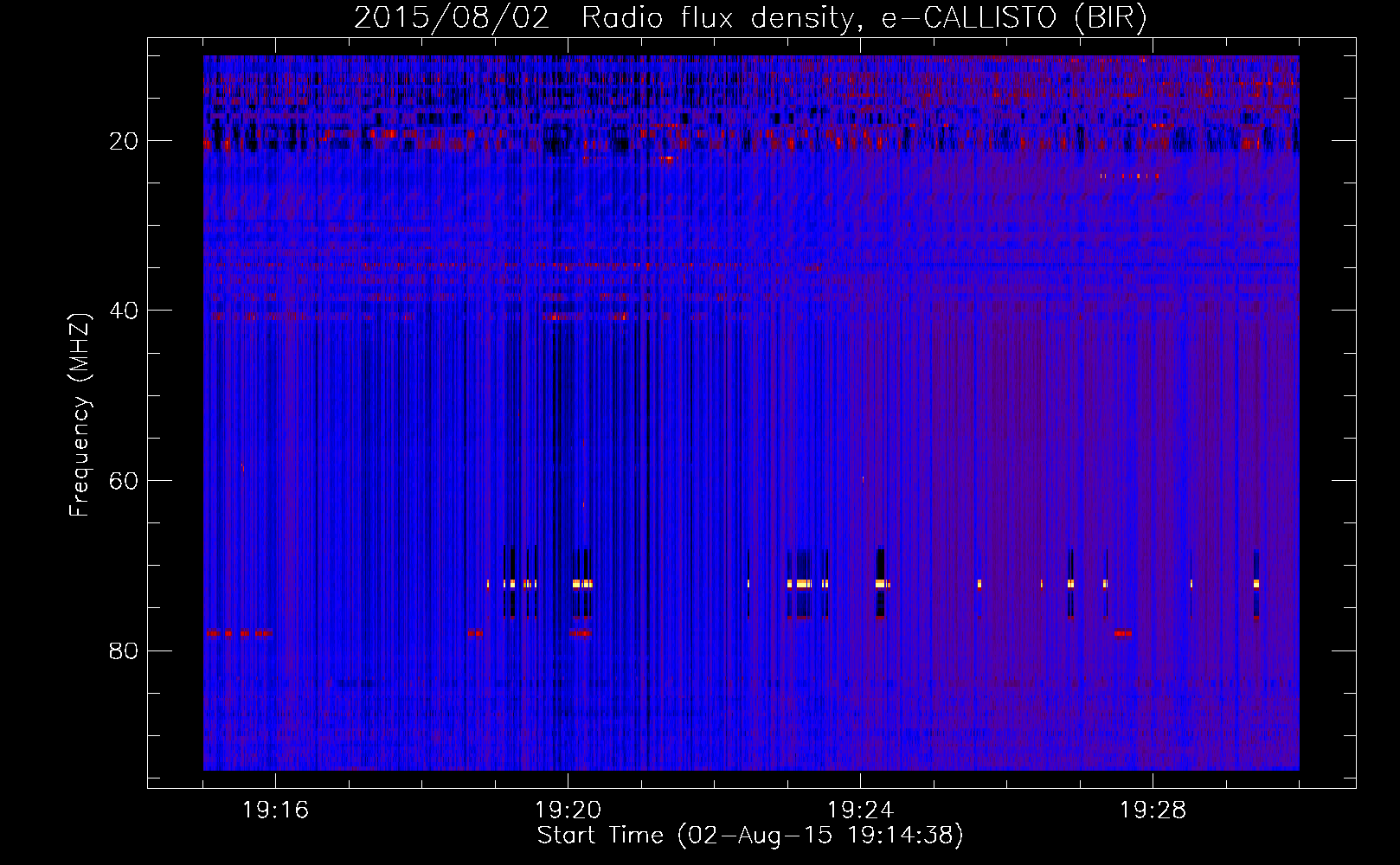Click the 40 MHz frequency tick label
This screenshot has width=1400, height=865.
click(x=124, y=311)
